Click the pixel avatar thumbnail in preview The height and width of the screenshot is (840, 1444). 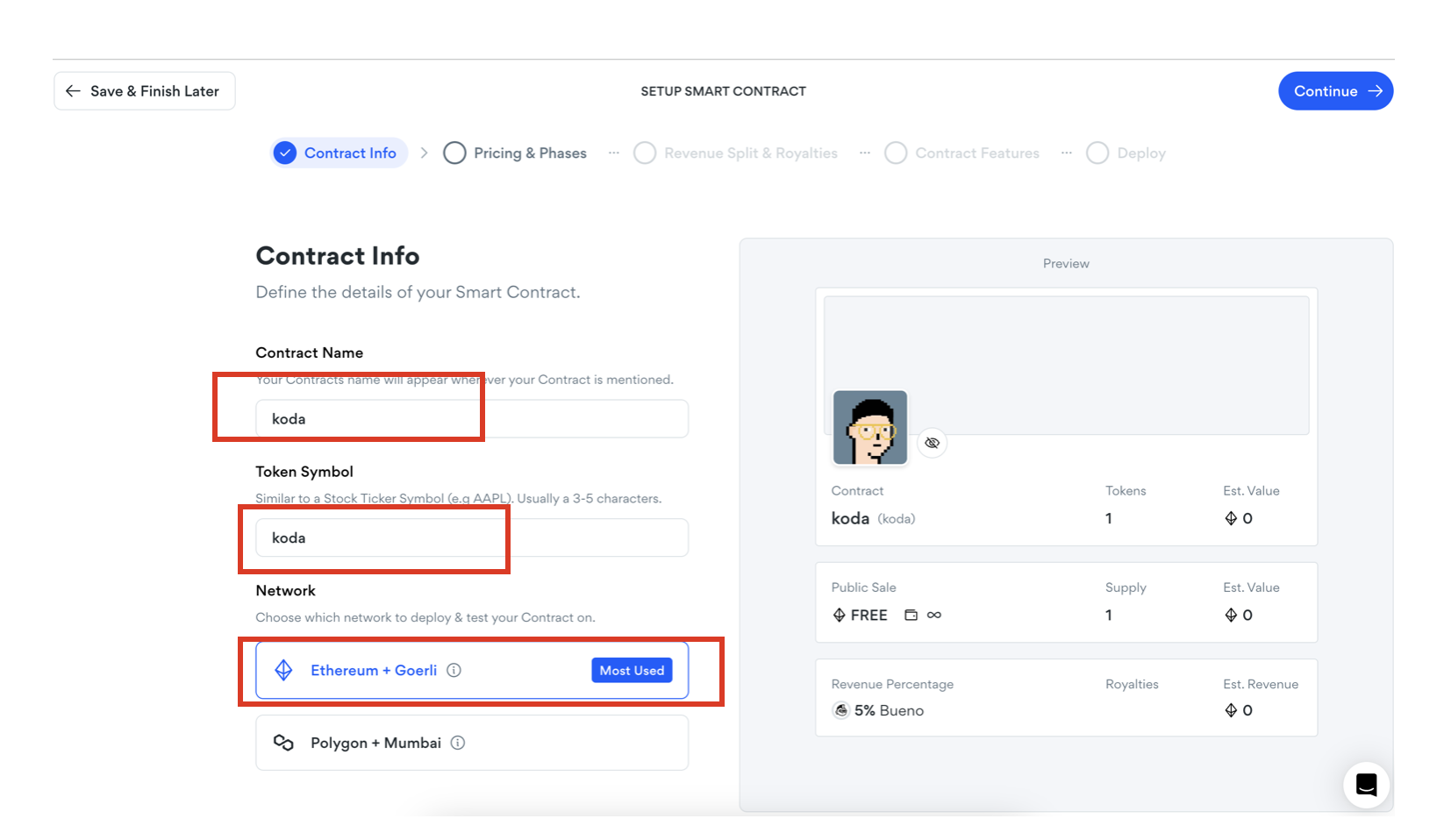tap(870, 428)
